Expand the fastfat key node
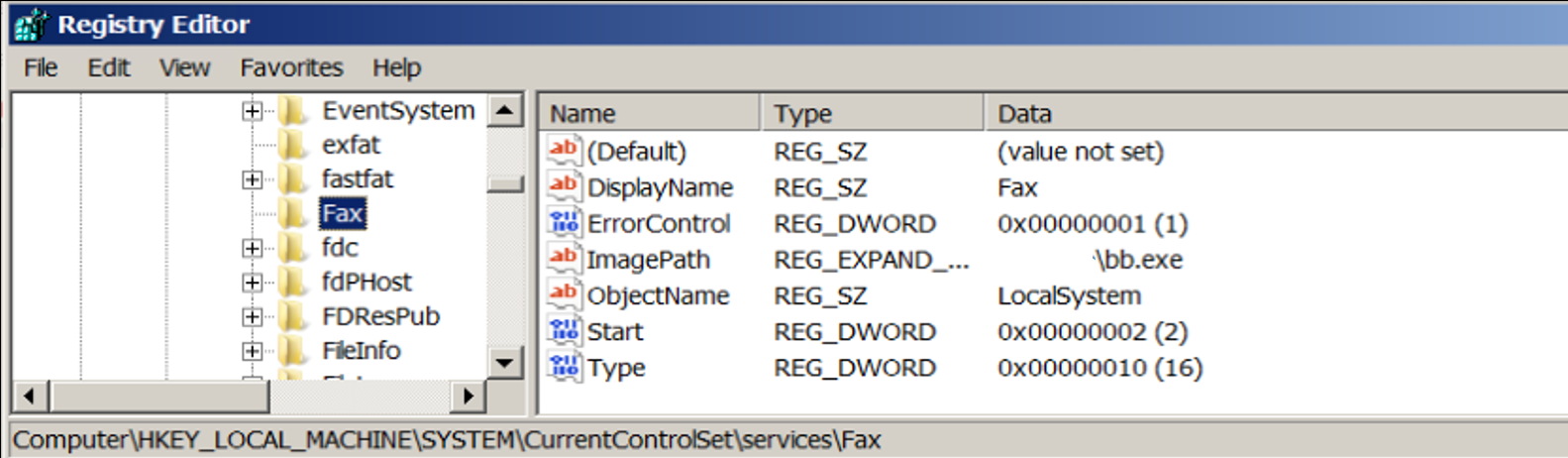The image size is (1568, 458). point(252,179)
